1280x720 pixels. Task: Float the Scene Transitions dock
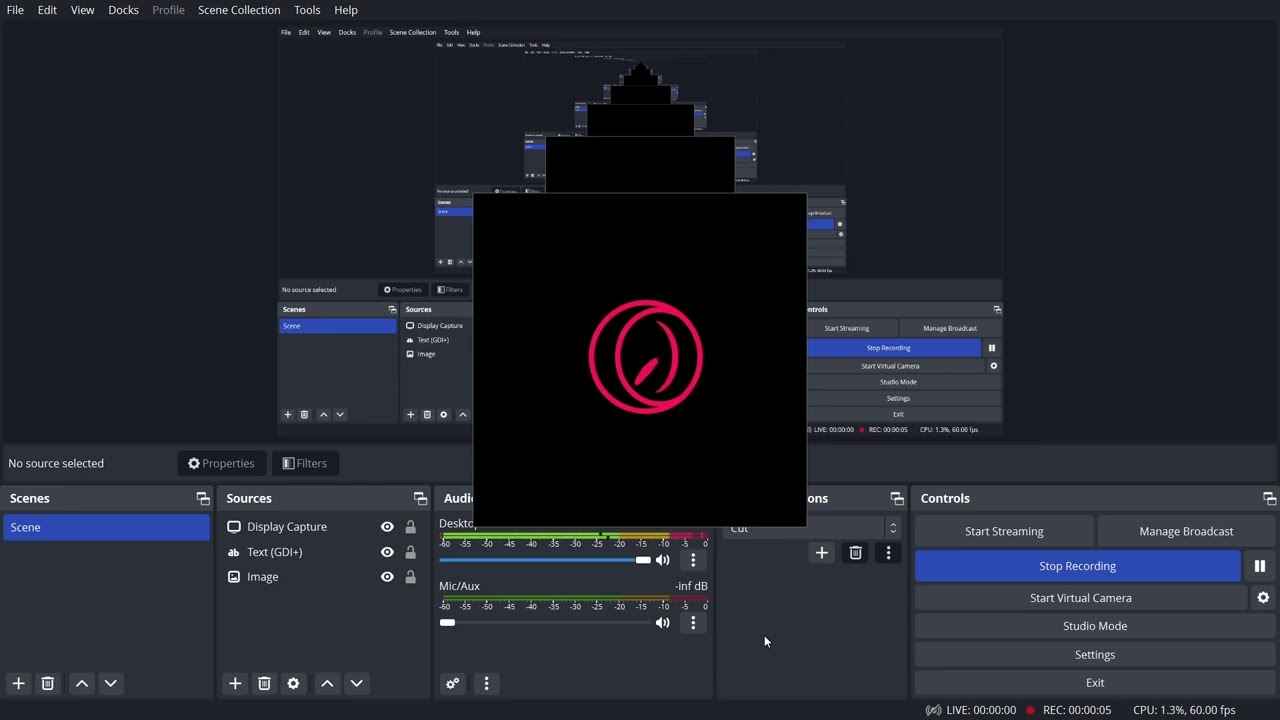tap(897, 498)
